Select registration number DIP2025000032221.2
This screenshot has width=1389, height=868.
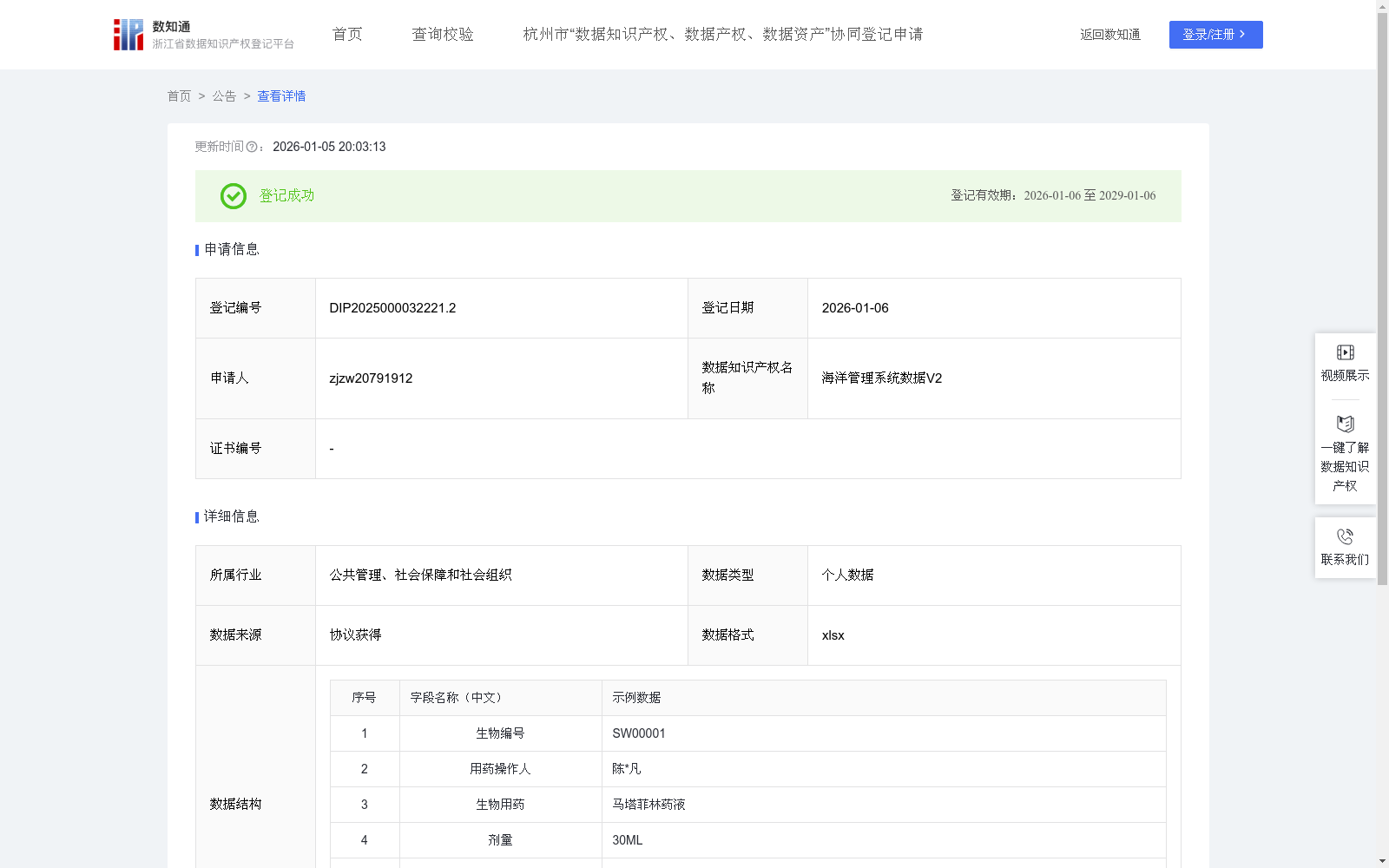click(392, 308)
